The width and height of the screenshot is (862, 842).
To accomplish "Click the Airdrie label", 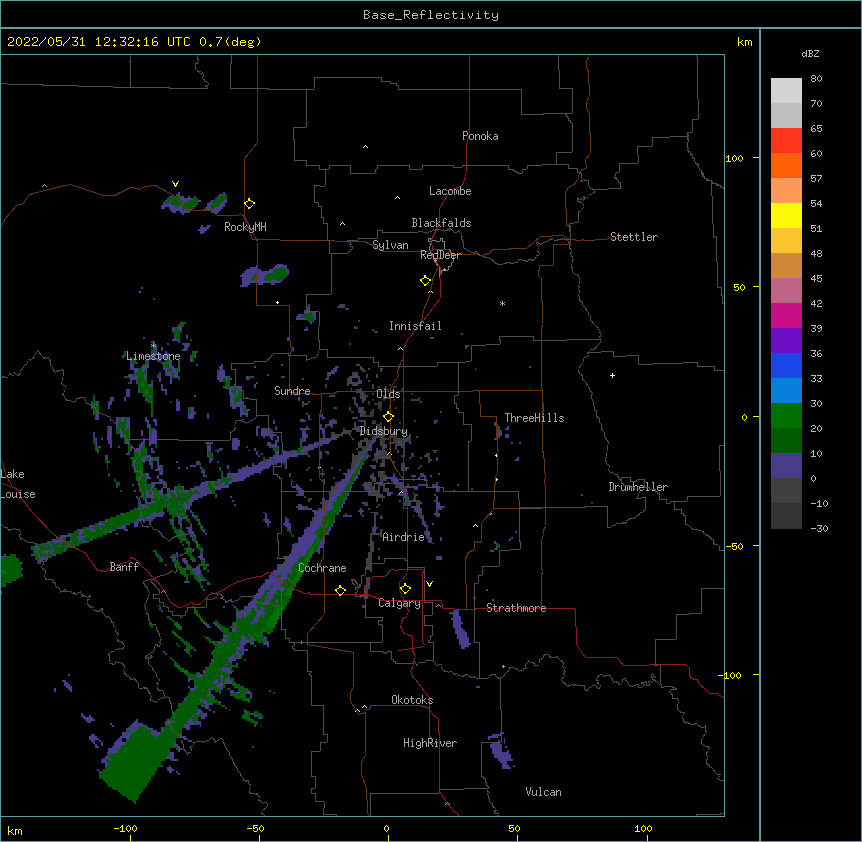I will (404, 537).
